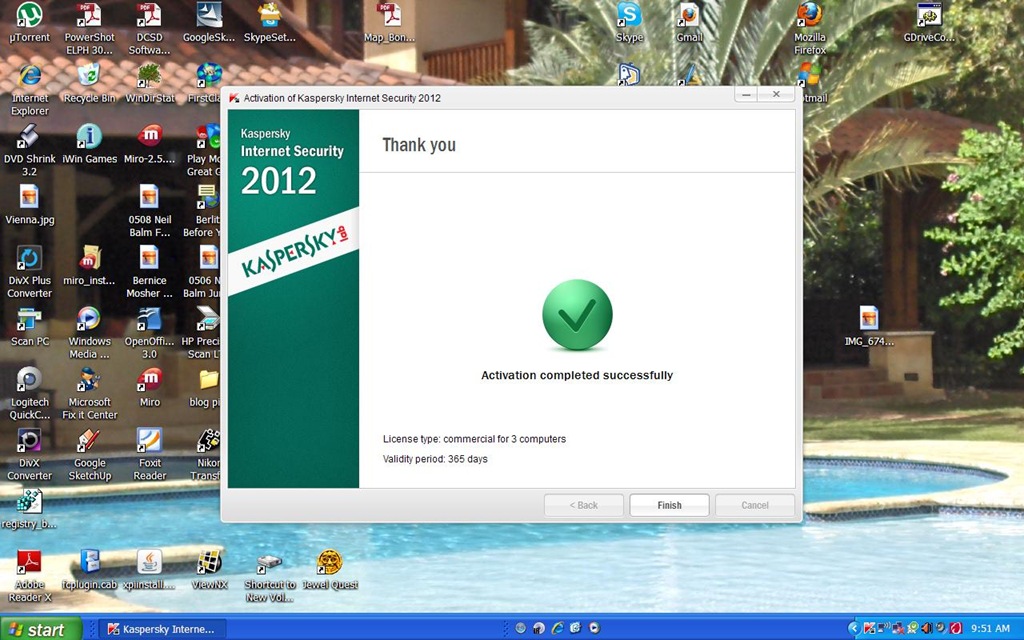Open iWin Games icon
Image resolution: width=1024 pixels, height=640 pixels.
[x=89, y=144]
